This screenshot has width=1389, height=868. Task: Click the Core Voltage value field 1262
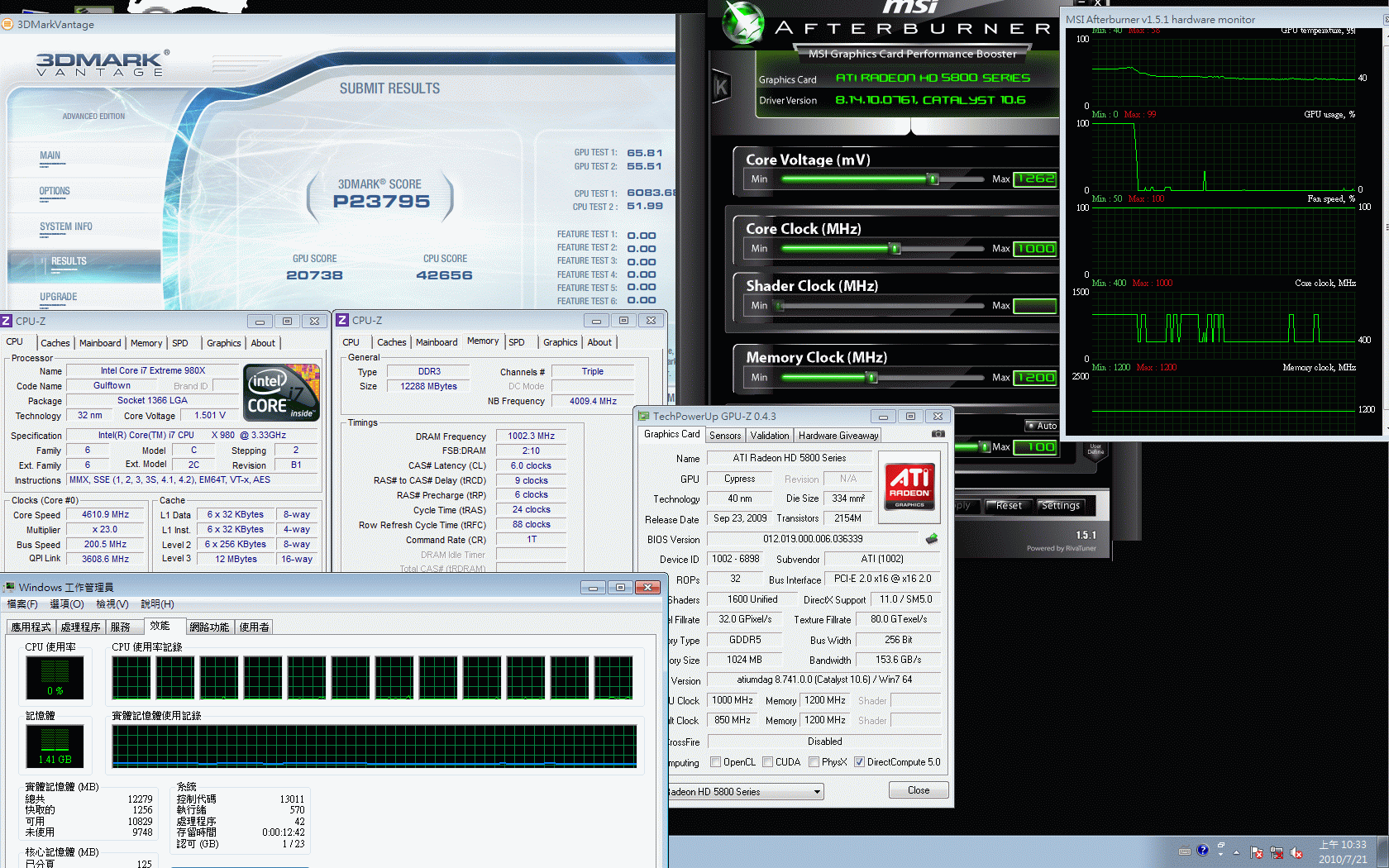click(x=1035, y=179)
